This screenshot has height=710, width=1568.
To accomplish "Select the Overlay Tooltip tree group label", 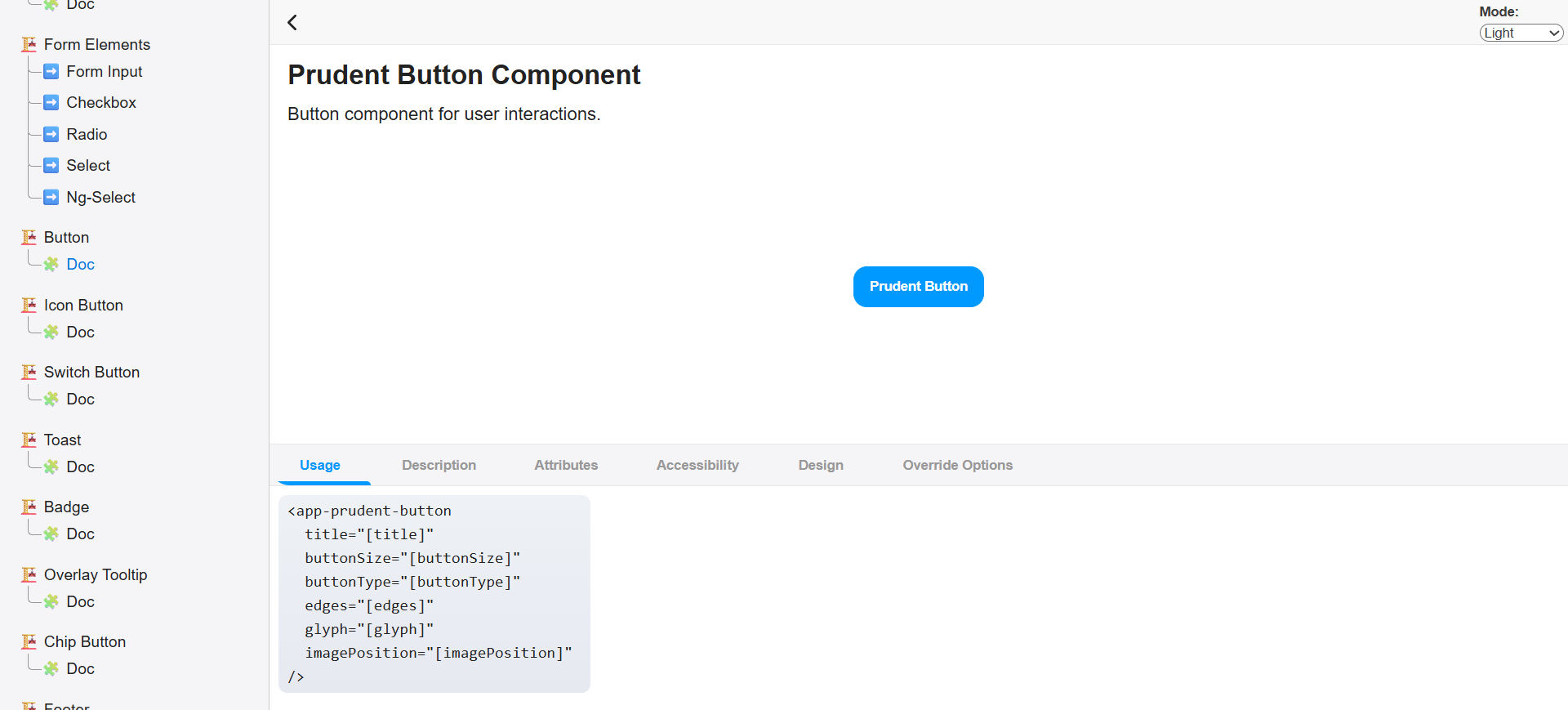I will coord(96,574).
